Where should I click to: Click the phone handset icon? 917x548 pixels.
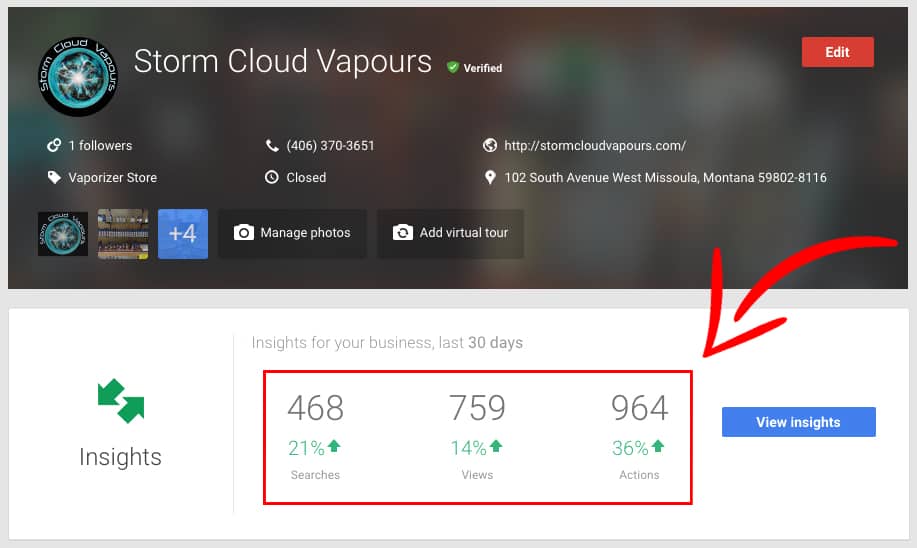coord(272,146)
